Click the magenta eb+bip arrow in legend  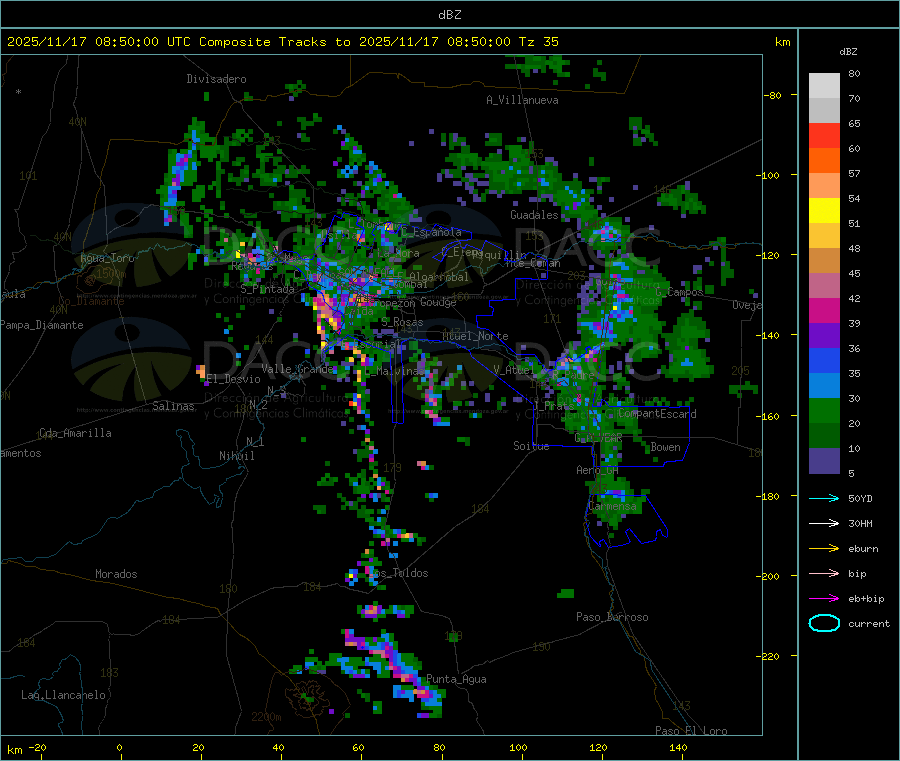tap(824, 598)
